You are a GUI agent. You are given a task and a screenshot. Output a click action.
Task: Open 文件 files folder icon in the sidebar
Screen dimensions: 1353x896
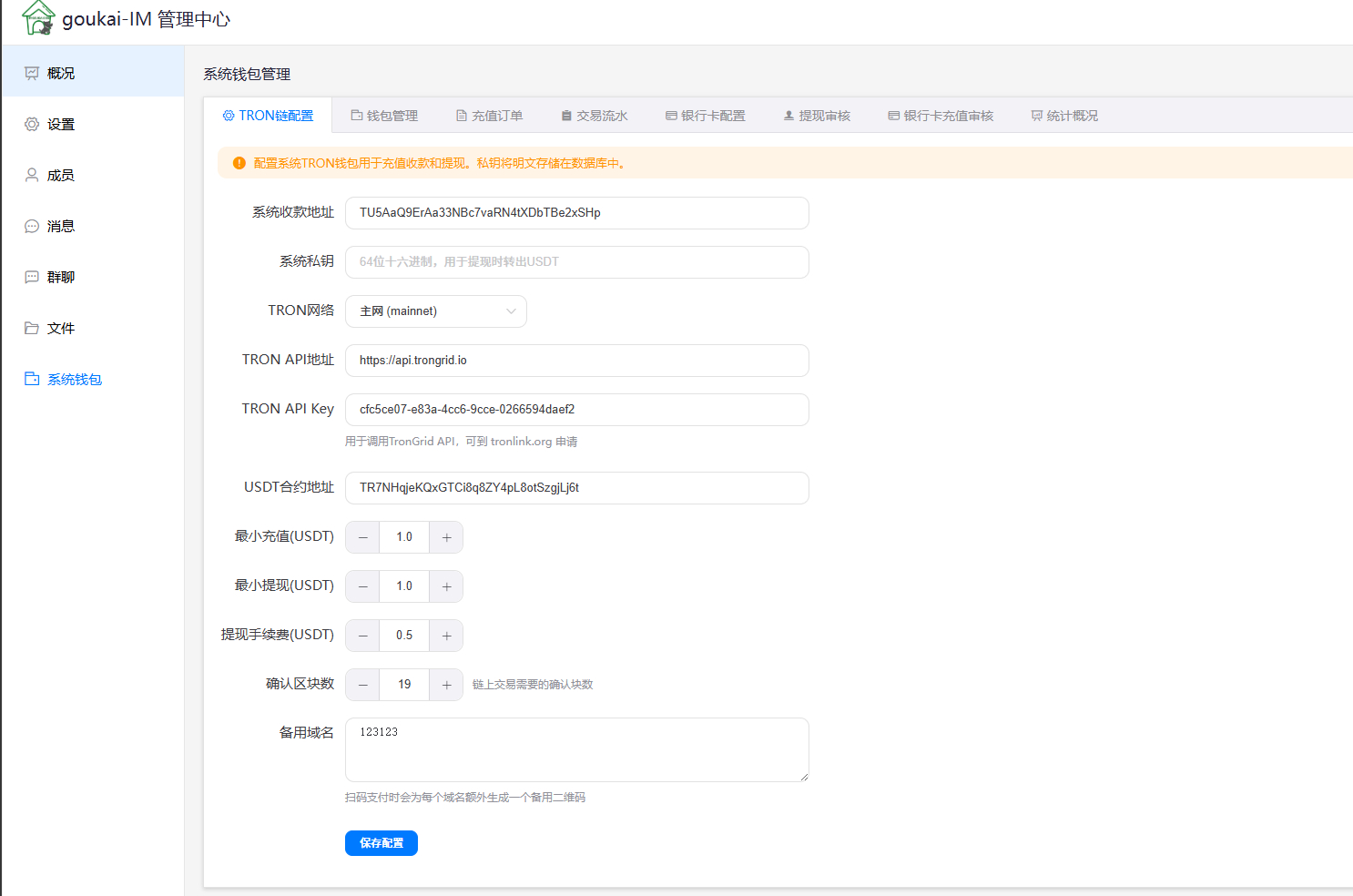(32, 328)
